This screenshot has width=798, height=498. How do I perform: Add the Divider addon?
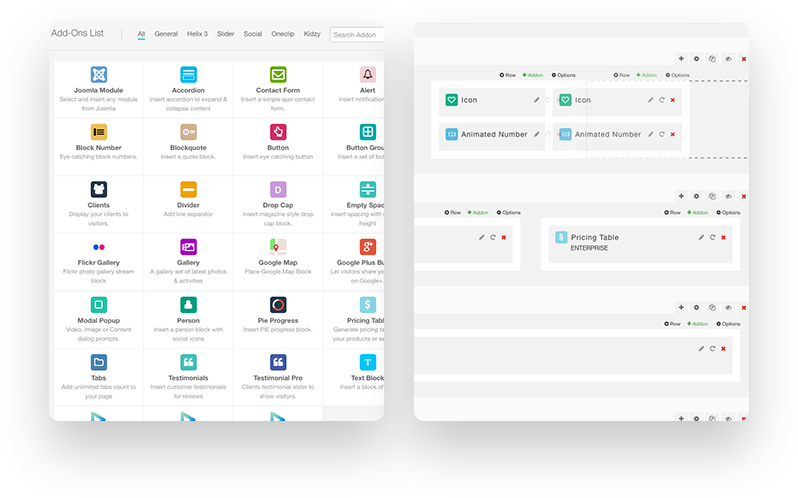point(188,204)
